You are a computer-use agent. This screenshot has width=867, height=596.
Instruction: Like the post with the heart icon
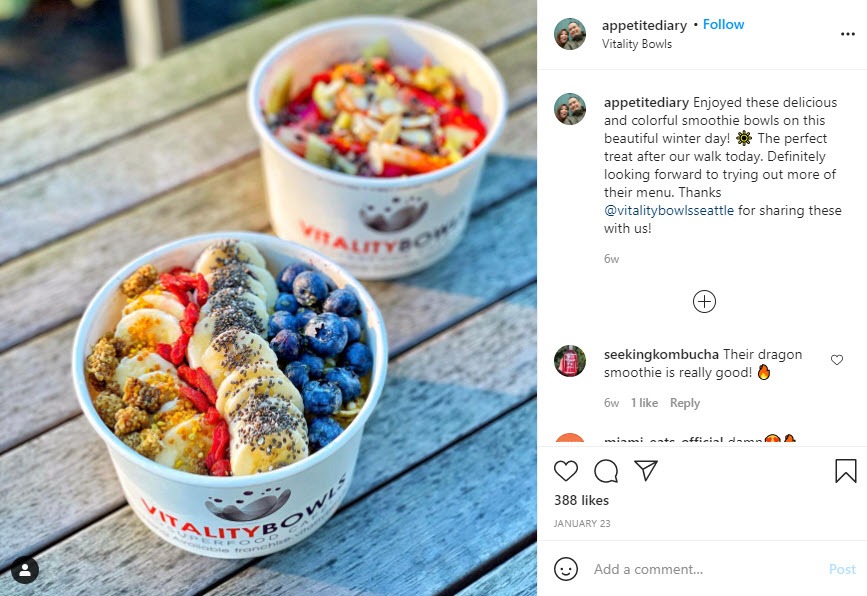pyautogui.click(x=566, y=471)
